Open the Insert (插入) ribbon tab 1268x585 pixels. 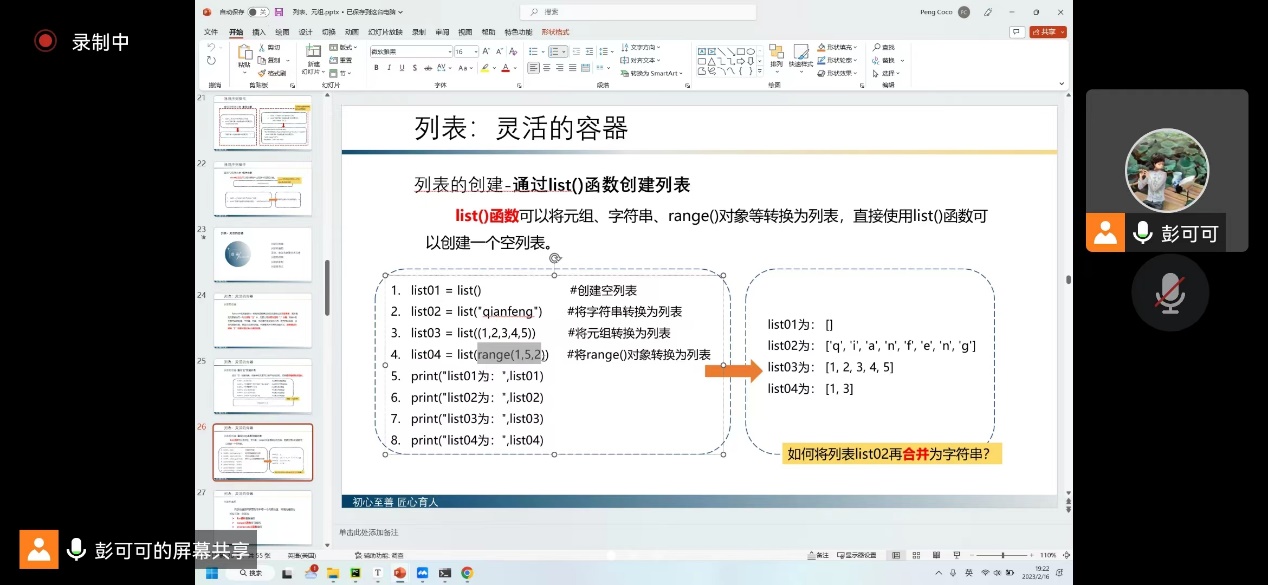[259, 32]
